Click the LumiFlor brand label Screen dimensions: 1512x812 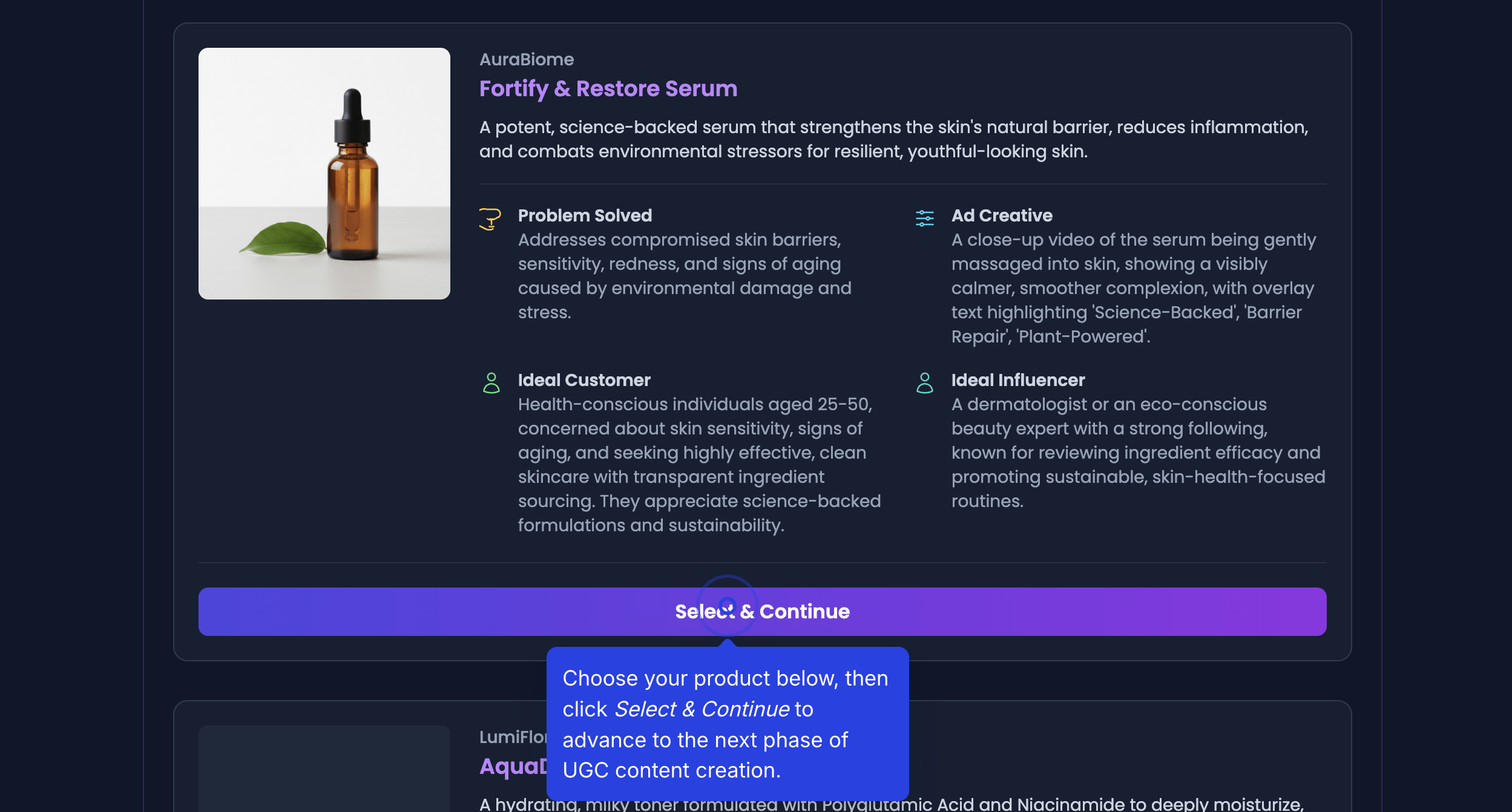coord(512,737)
